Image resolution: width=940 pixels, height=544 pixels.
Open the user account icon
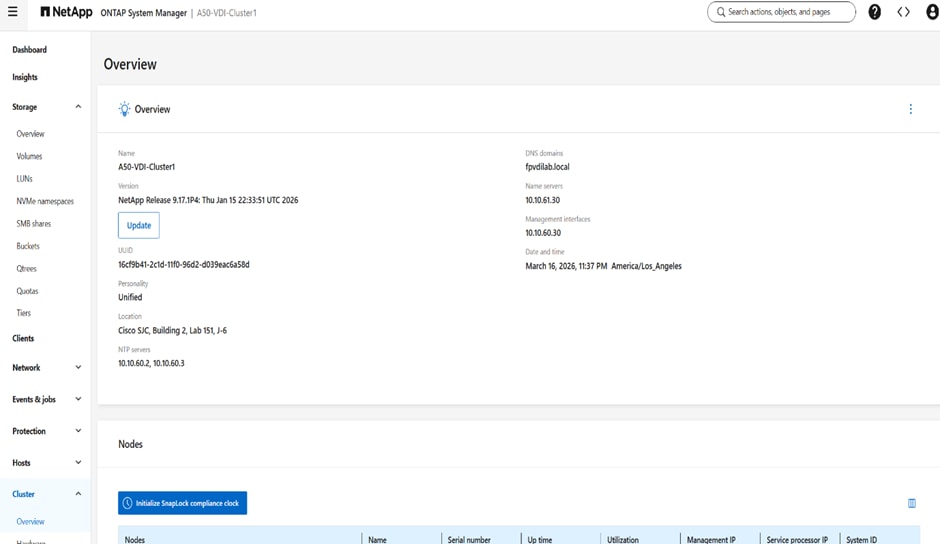932,12
